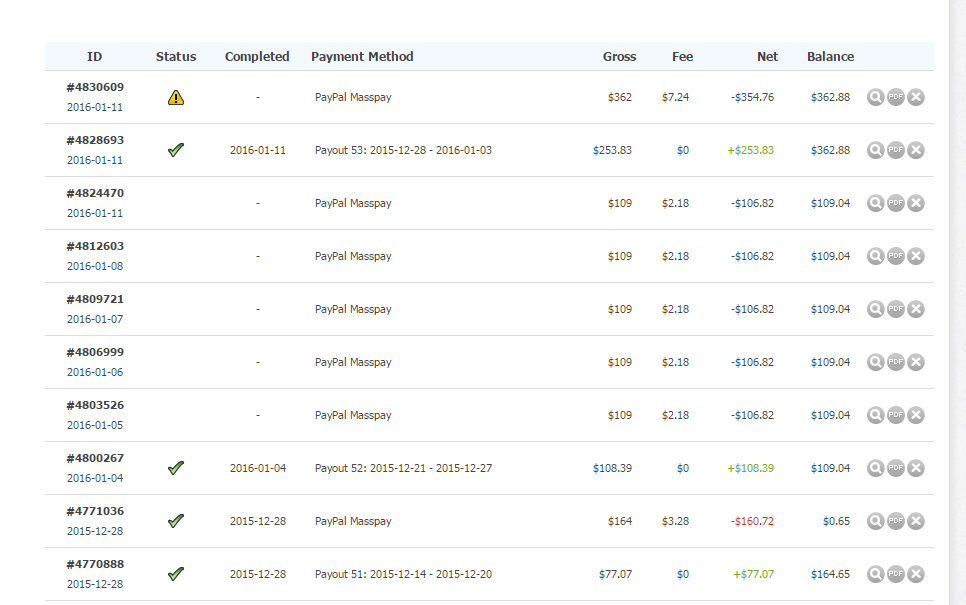Click Payout 53 payment method text

[x=403, y=150]
